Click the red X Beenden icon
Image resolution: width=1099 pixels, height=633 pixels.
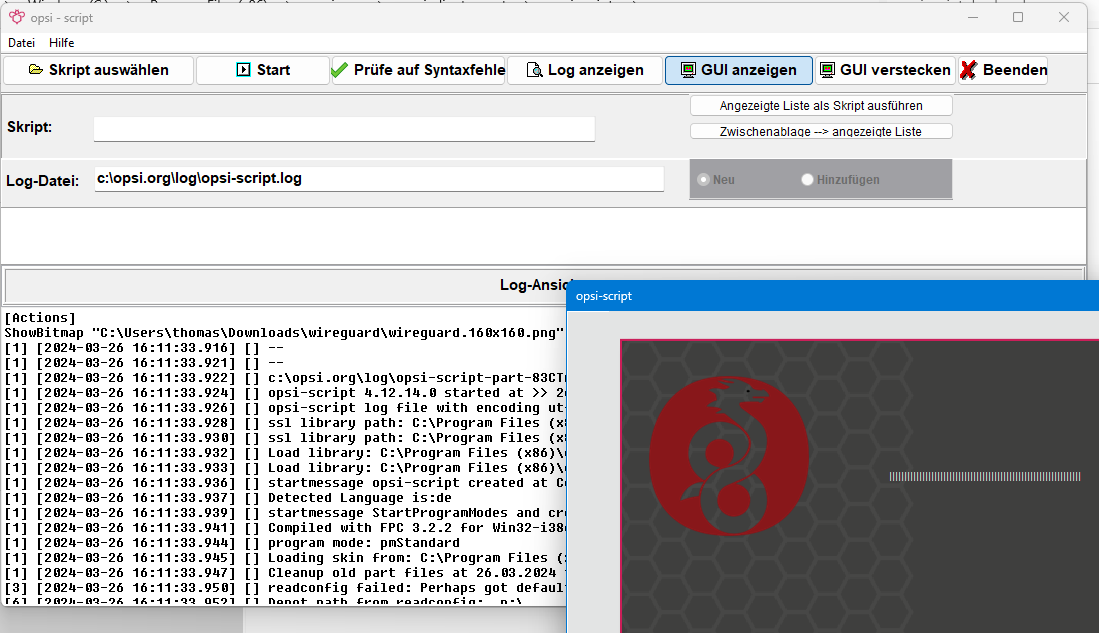coord(968,70)
